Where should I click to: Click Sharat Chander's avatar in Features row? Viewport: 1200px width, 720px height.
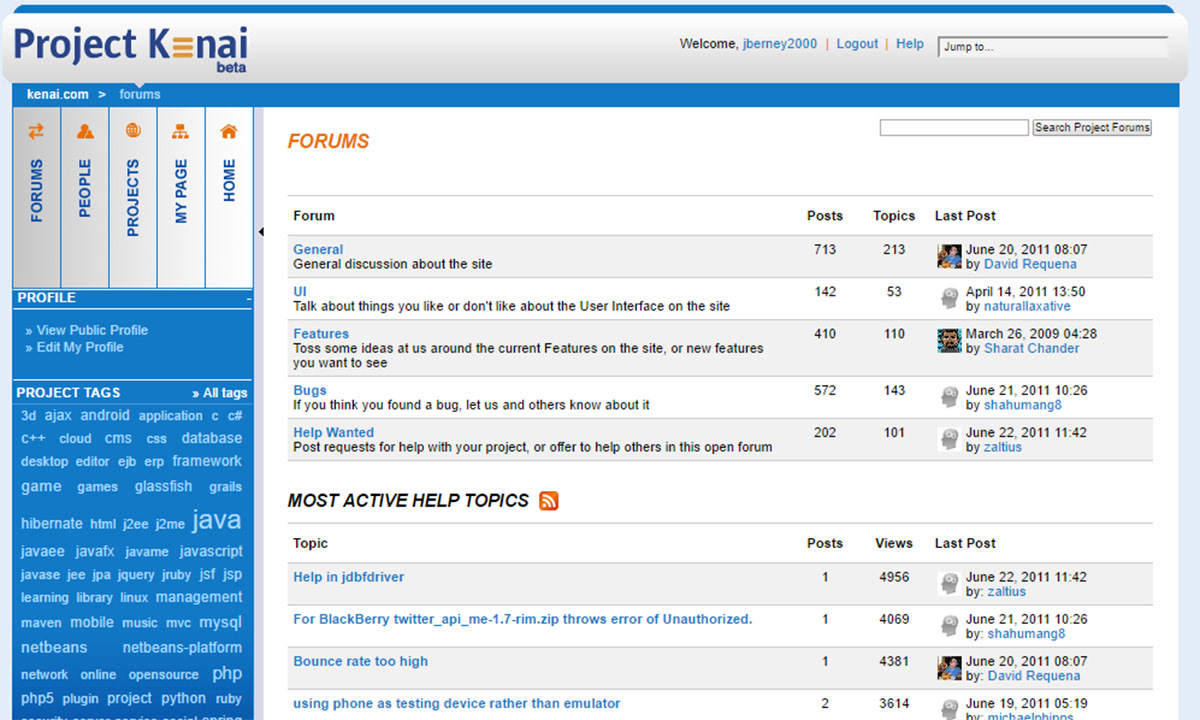click(x=950, y=340)
